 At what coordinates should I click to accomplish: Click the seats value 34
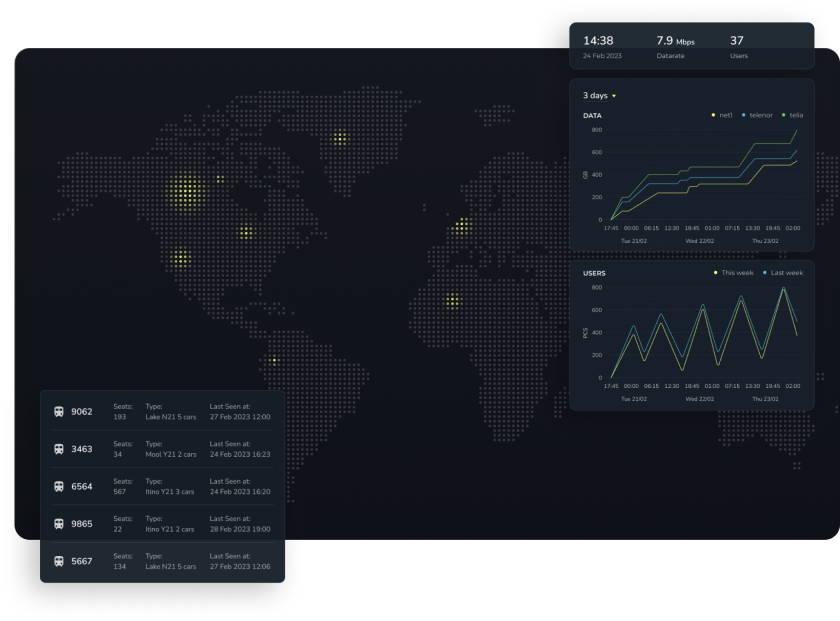117,454
